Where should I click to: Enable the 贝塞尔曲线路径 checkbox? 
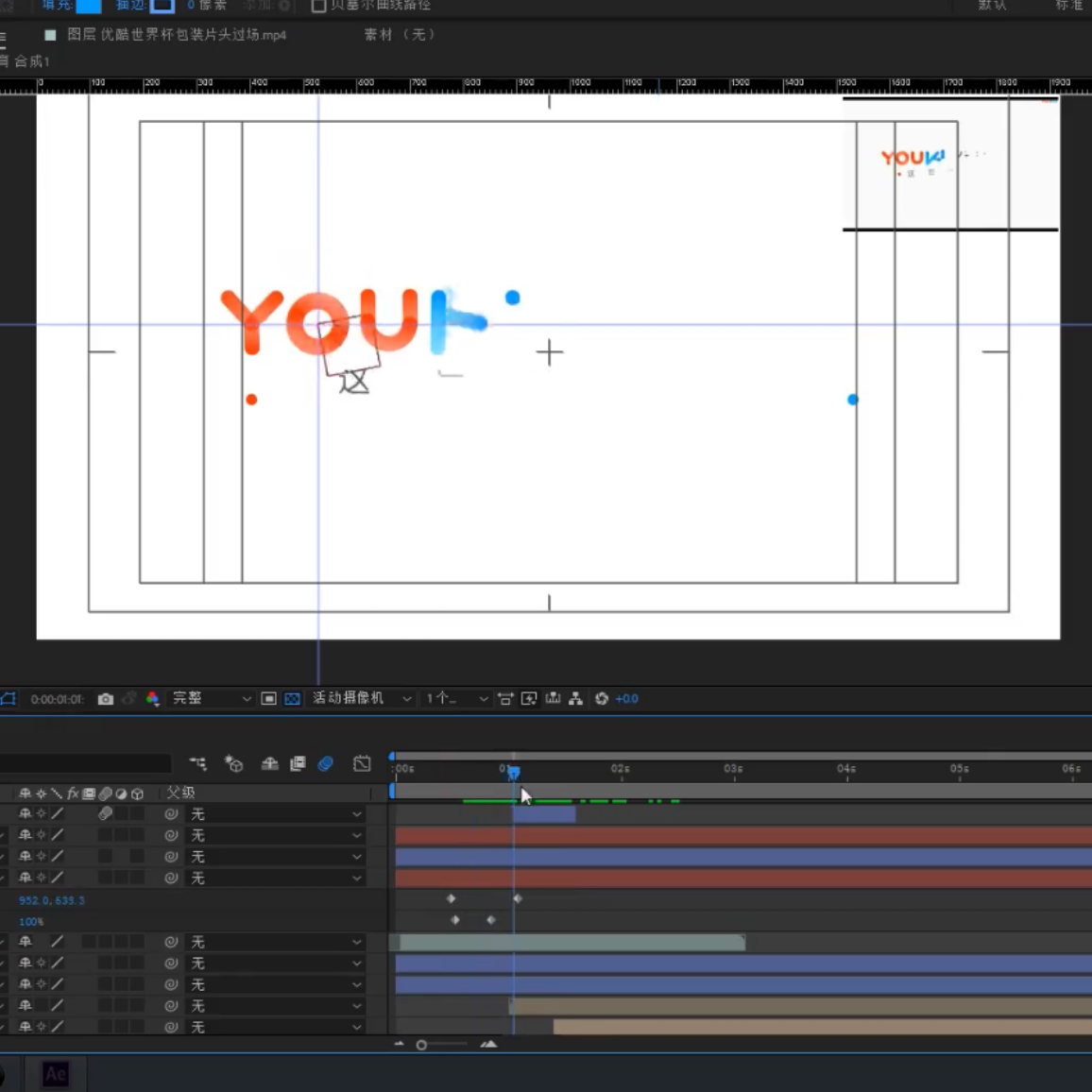click(x=318, y=6)
